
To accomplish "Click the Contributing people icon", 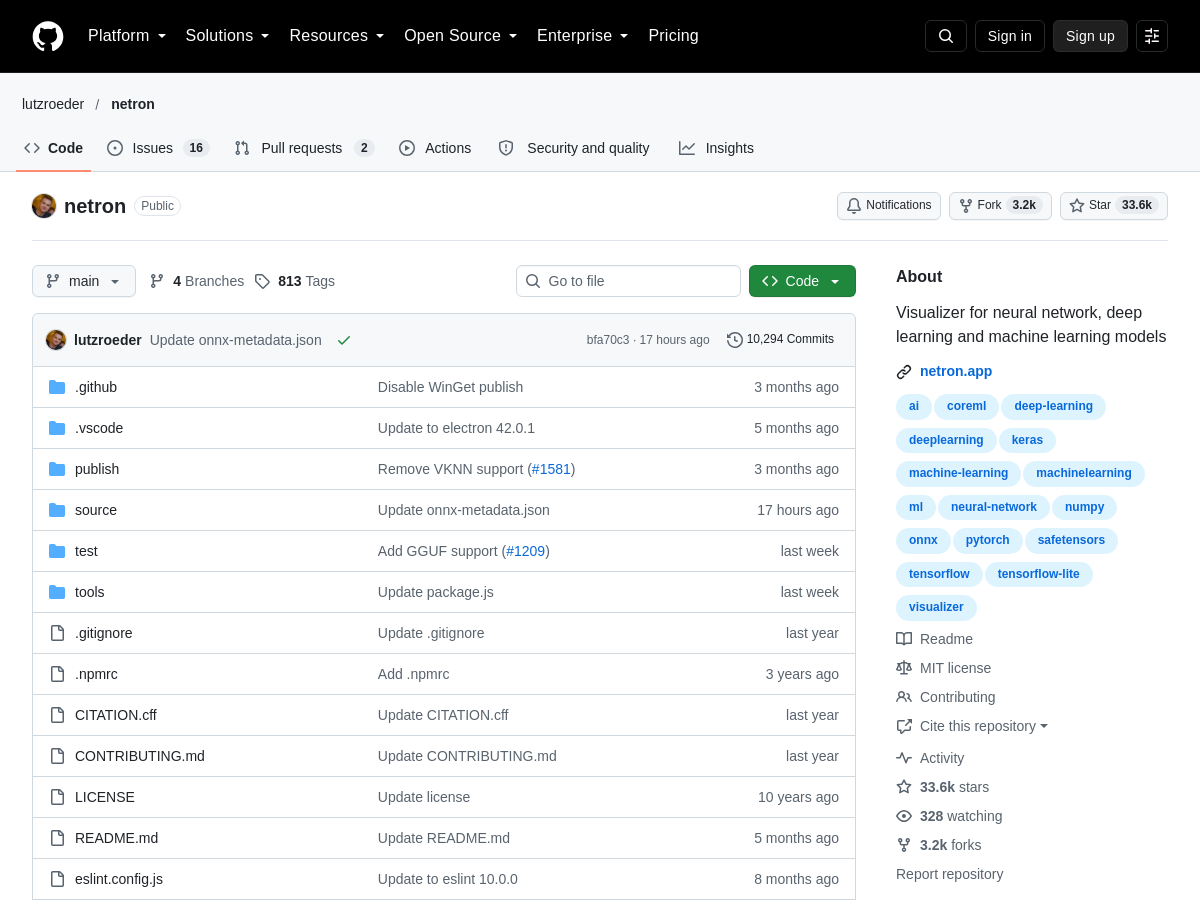I will (904, 697).
